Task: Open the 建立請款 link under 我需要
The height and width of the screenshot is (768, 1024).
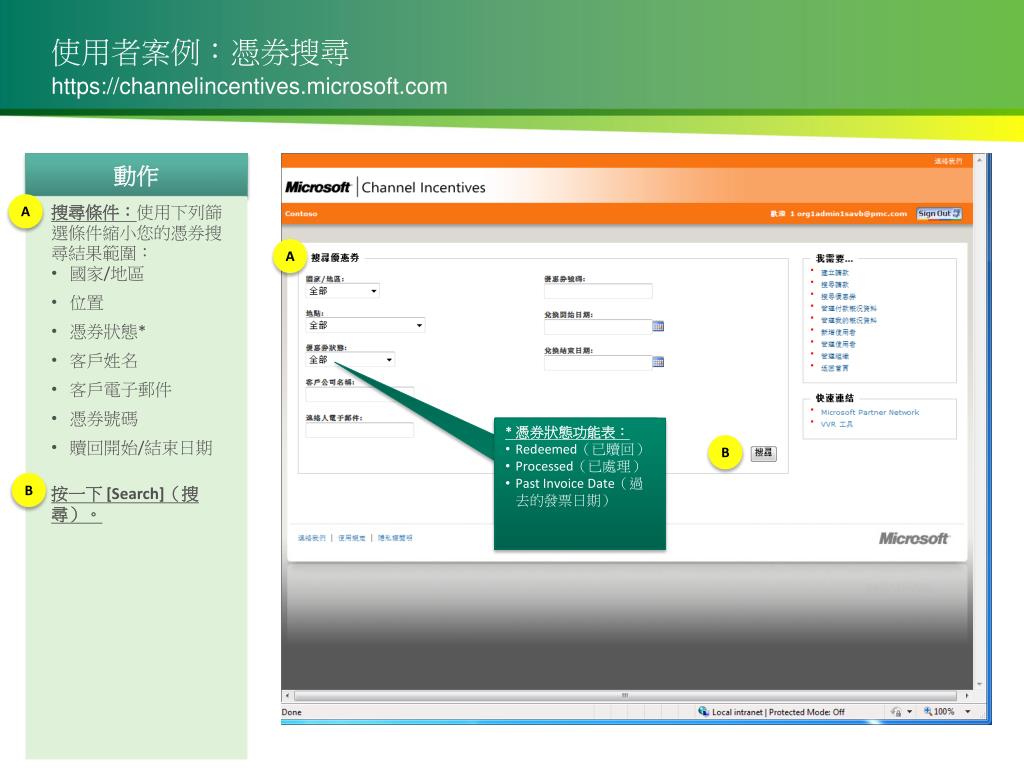Action: [x=835, y=272]
